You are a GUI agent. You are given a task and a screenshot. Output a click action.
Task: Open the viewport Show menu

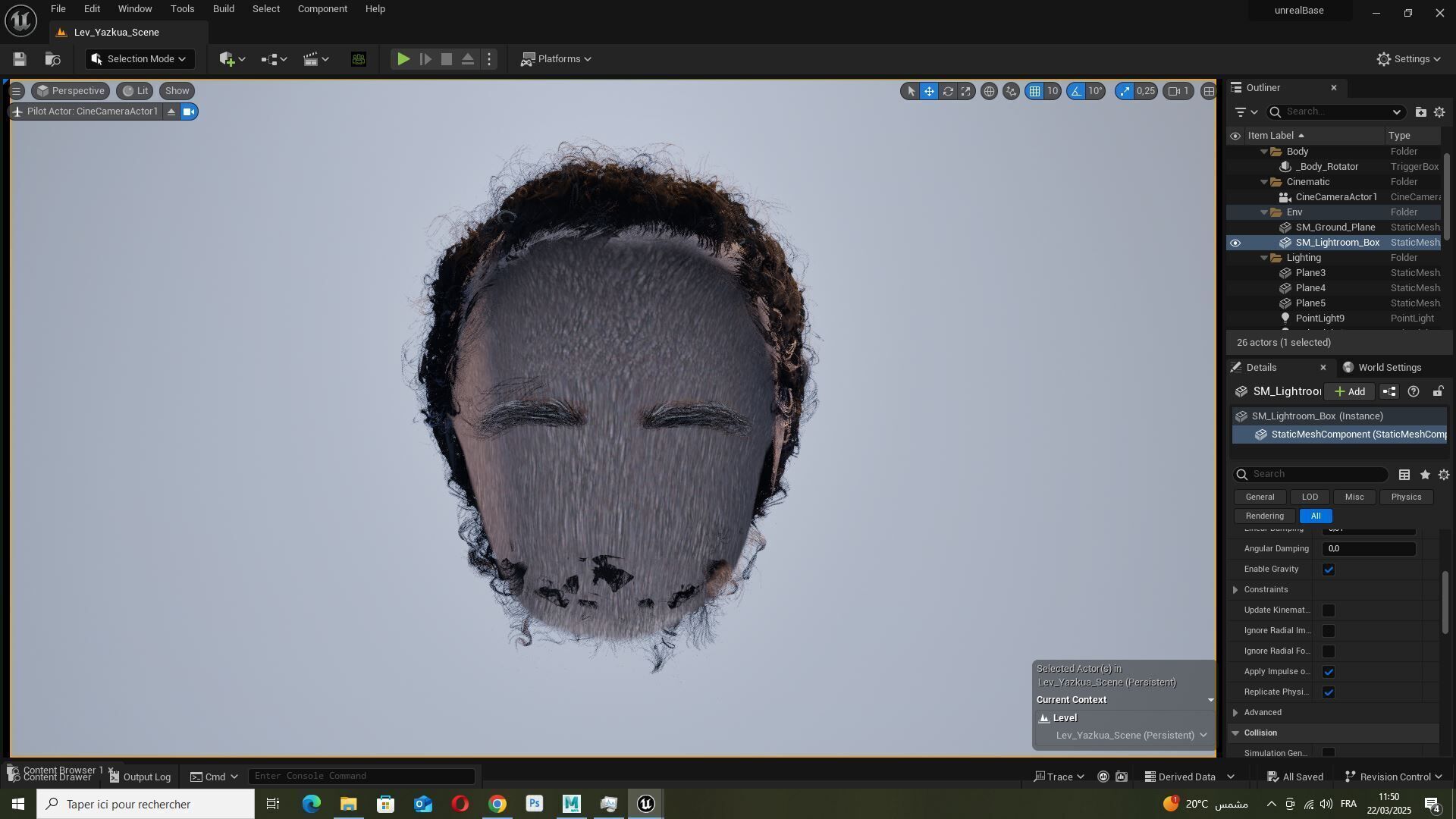click(x=177, y=91)
